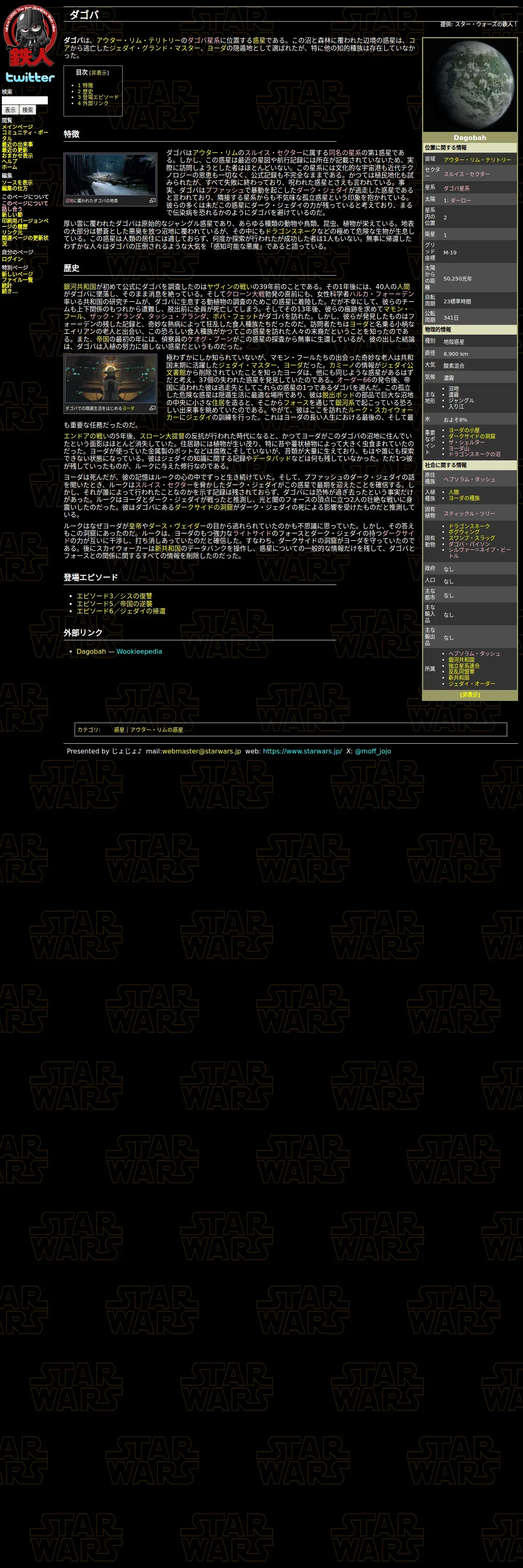The image size is (523, 1568).
Task: Go to メインページ in sidebar
Action: point(17,127)
